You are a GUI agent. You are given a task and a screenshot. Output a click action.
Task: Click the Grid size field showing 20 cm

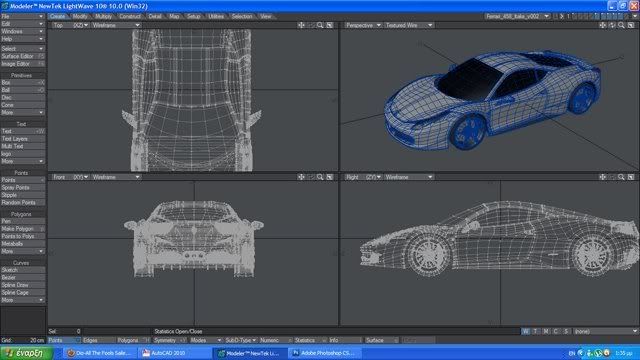point(22,340)
